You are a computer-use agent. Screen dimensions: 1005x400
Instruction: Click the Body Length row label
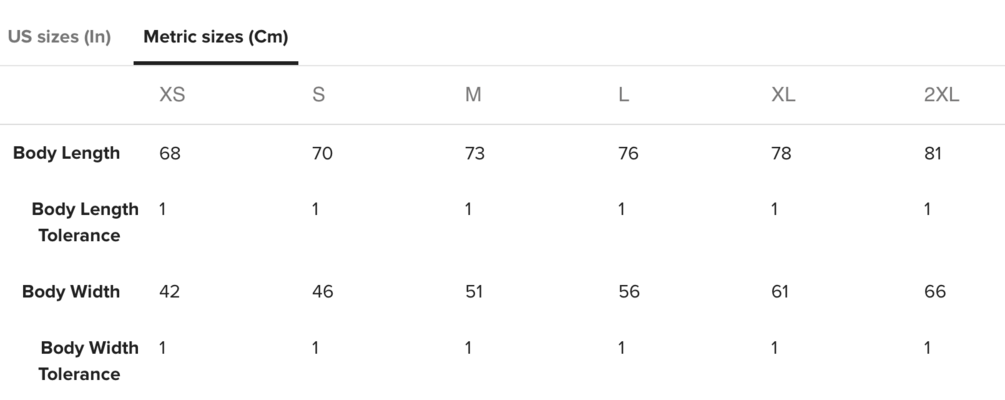pyautogui.click(x=66, y=153)
